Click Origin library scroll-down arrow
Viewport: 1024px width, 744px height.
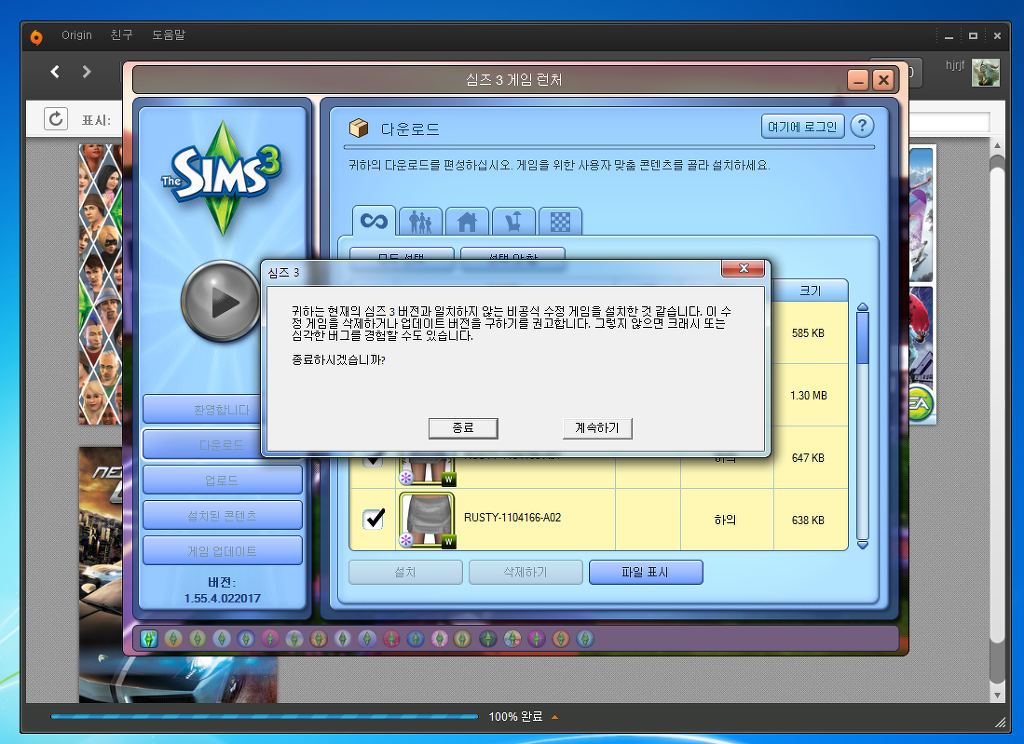point(997,696)
